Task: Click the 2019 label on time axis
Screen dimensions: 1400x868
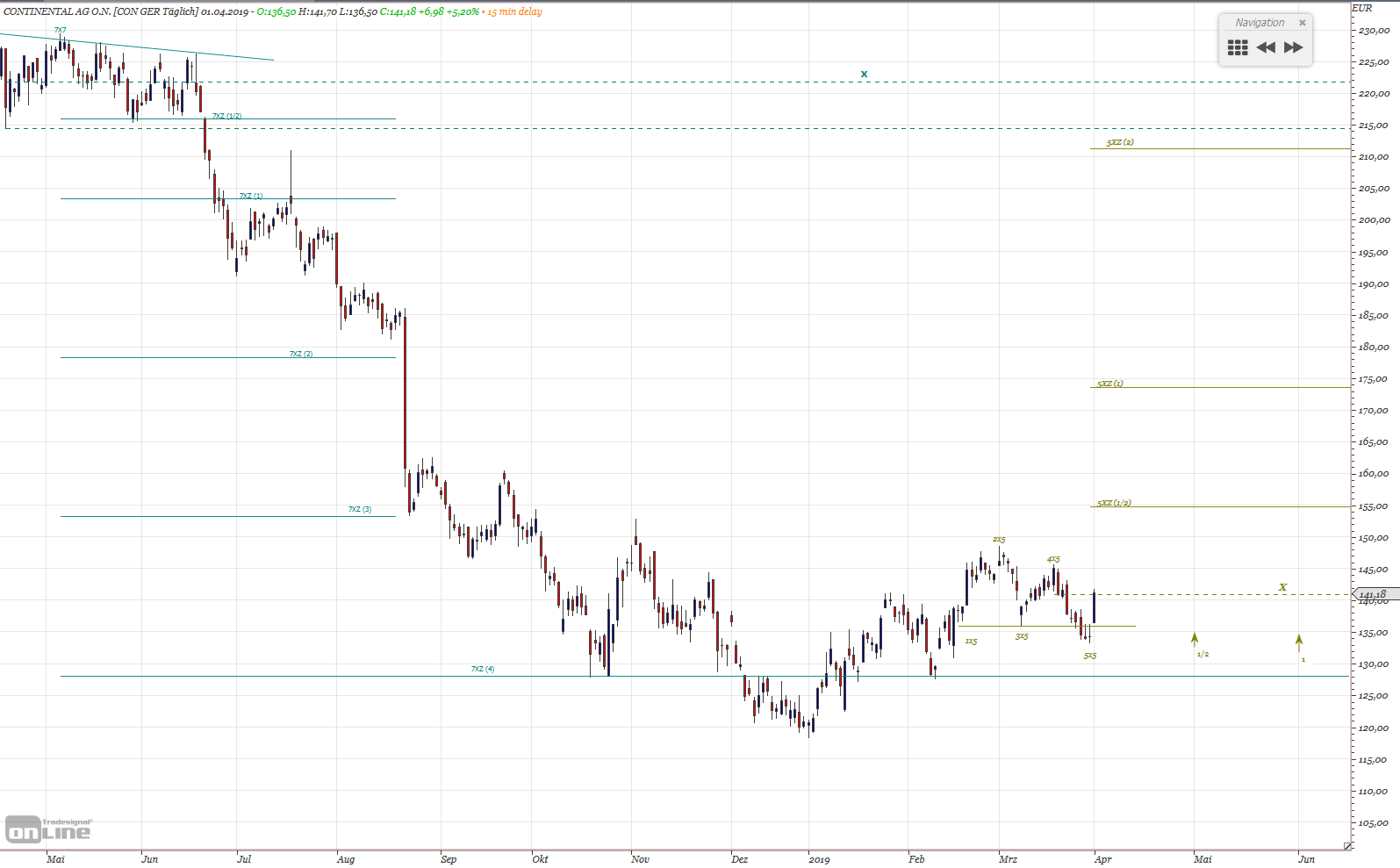Action: [x=819, y=859]
